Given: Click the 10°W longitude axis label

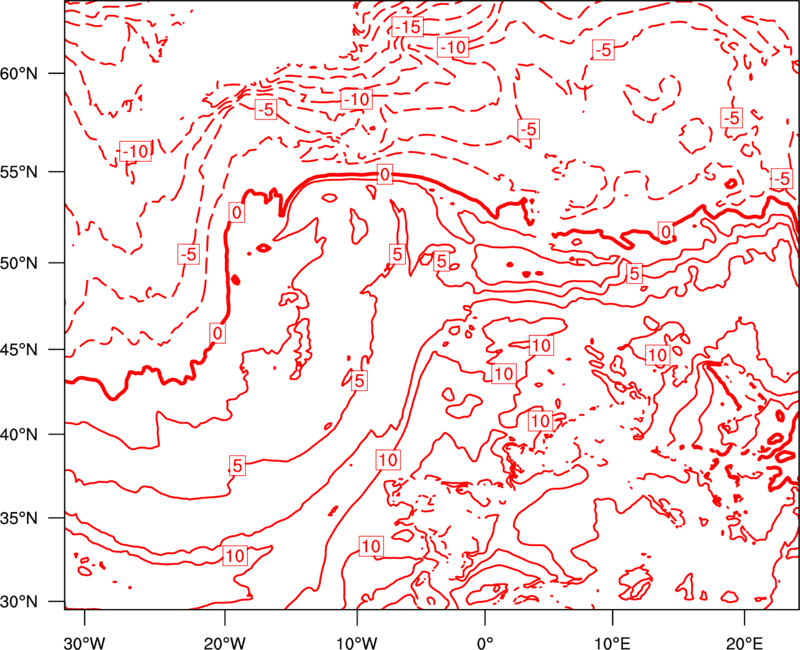Looking at the screenshot, I should click(357, 643).
